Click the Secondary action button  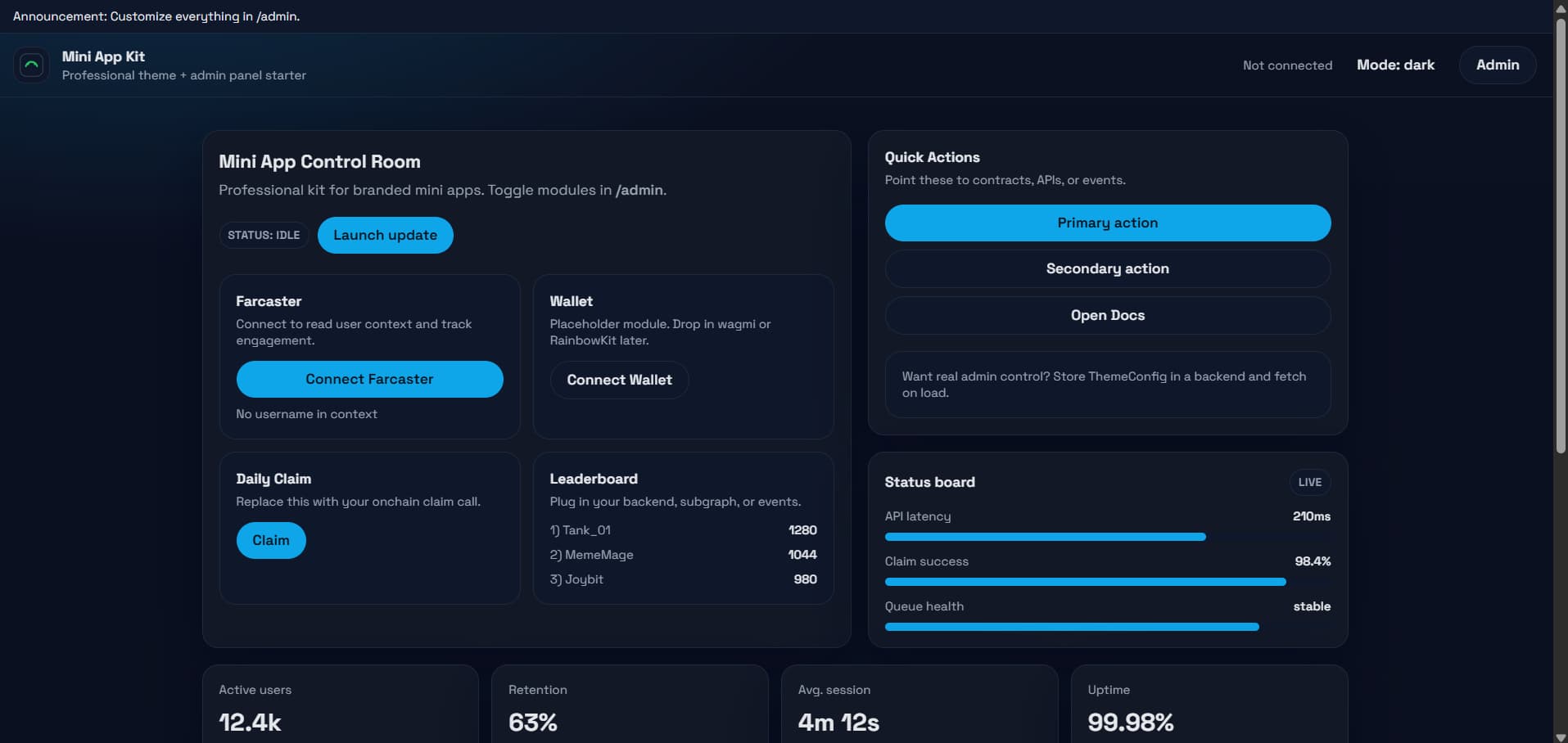pos(1107,269)
